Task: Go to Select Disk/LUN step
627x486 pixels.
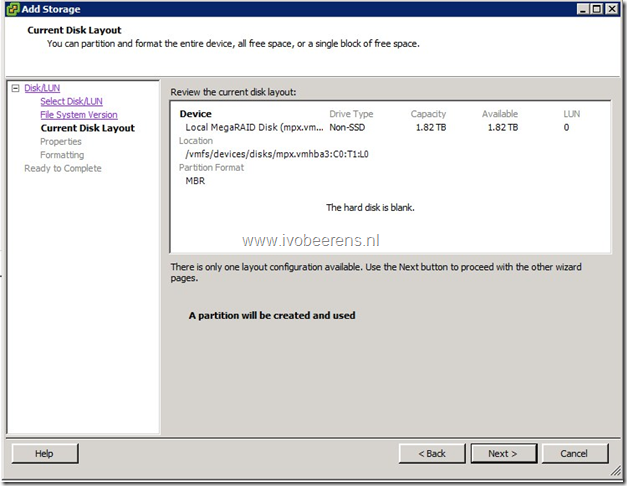Action: point(72,101)
